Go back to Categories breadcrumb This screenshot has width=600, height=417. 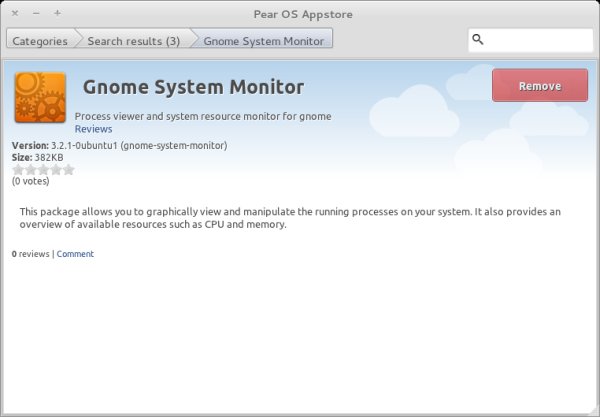coord(40,41)
